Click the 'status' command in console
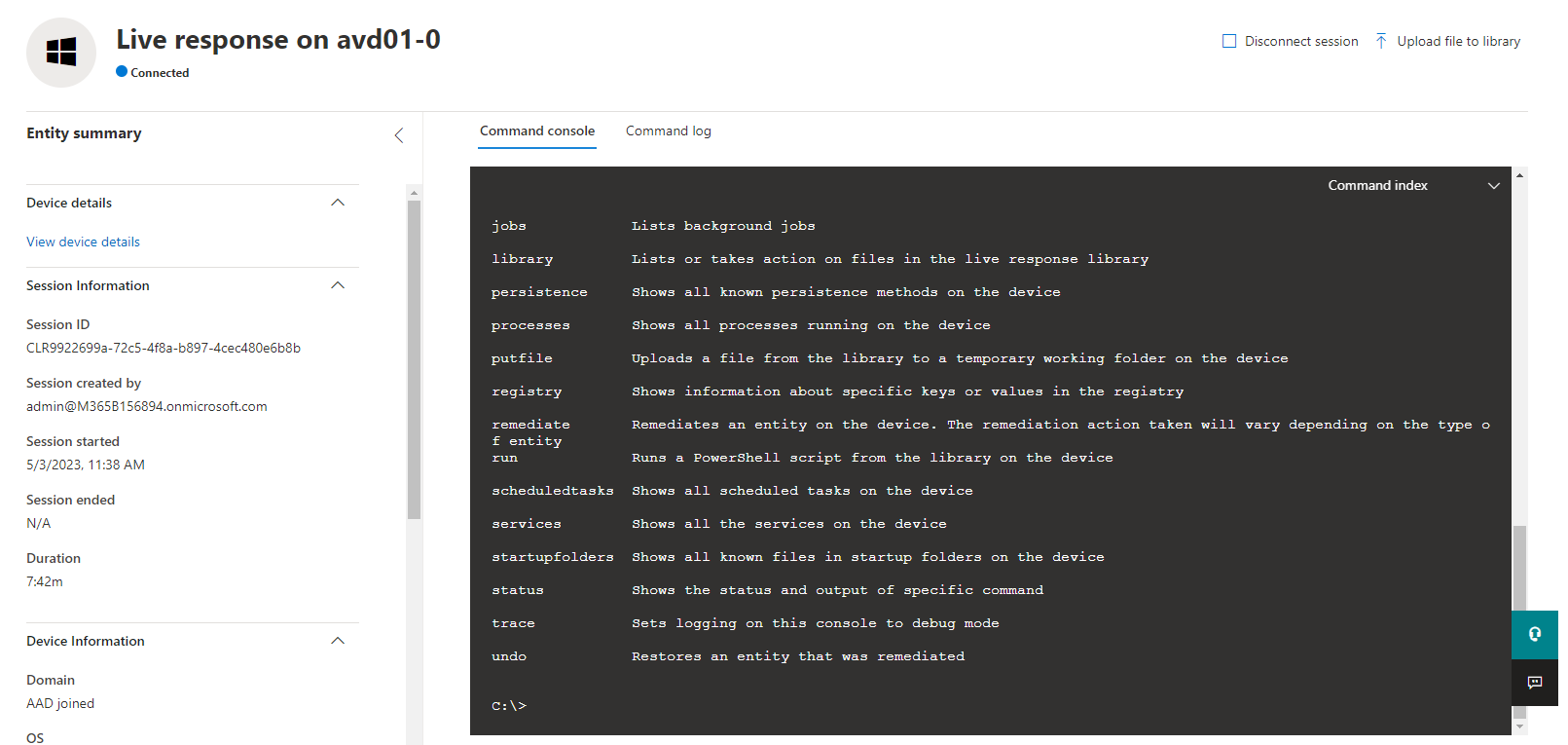Viewport: 1568px width, 745px height. (x=518, y=590)
